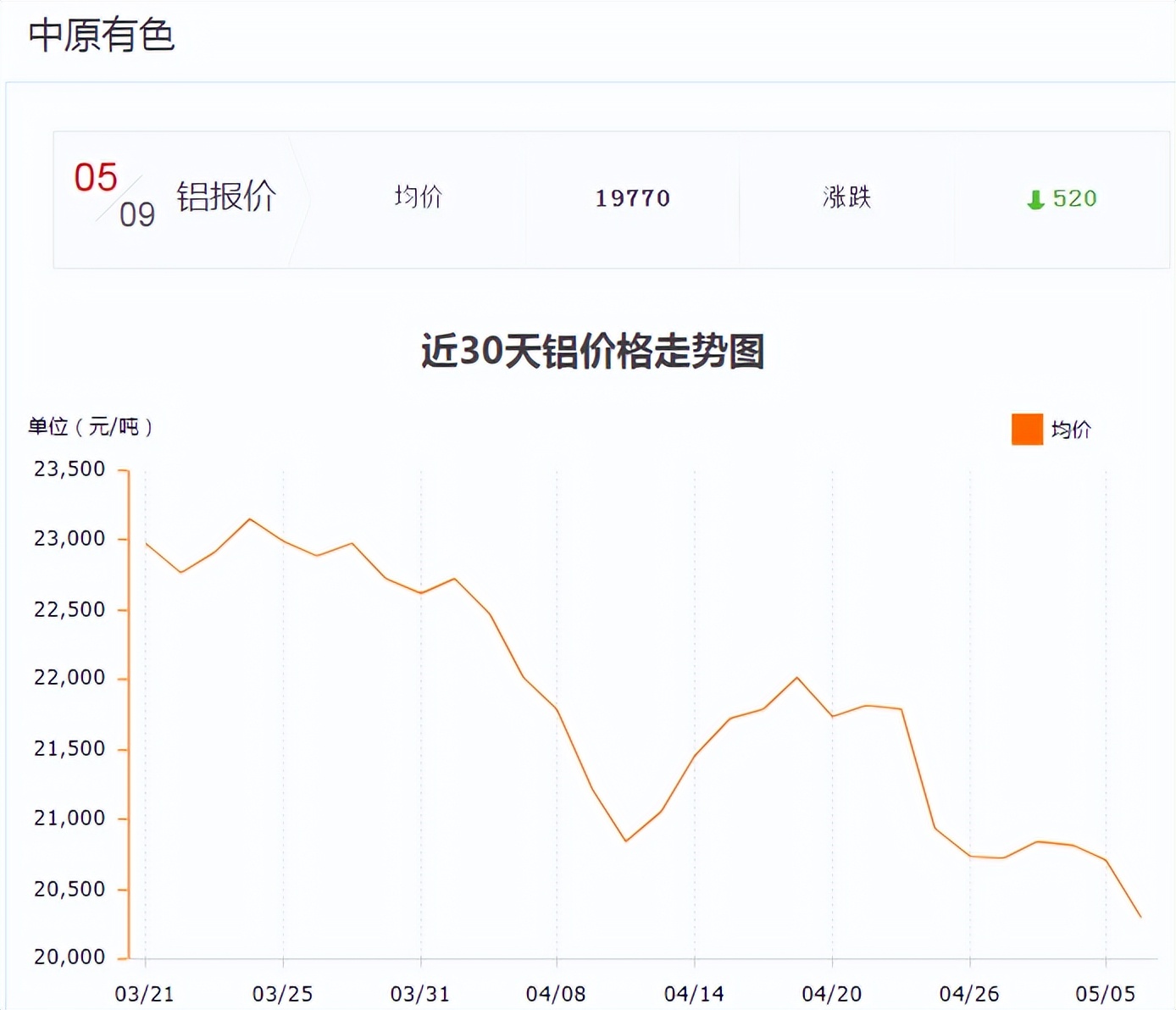Click the red 05 month number
Viewport: 1176px width, 1010px height.
click(96, 178)
